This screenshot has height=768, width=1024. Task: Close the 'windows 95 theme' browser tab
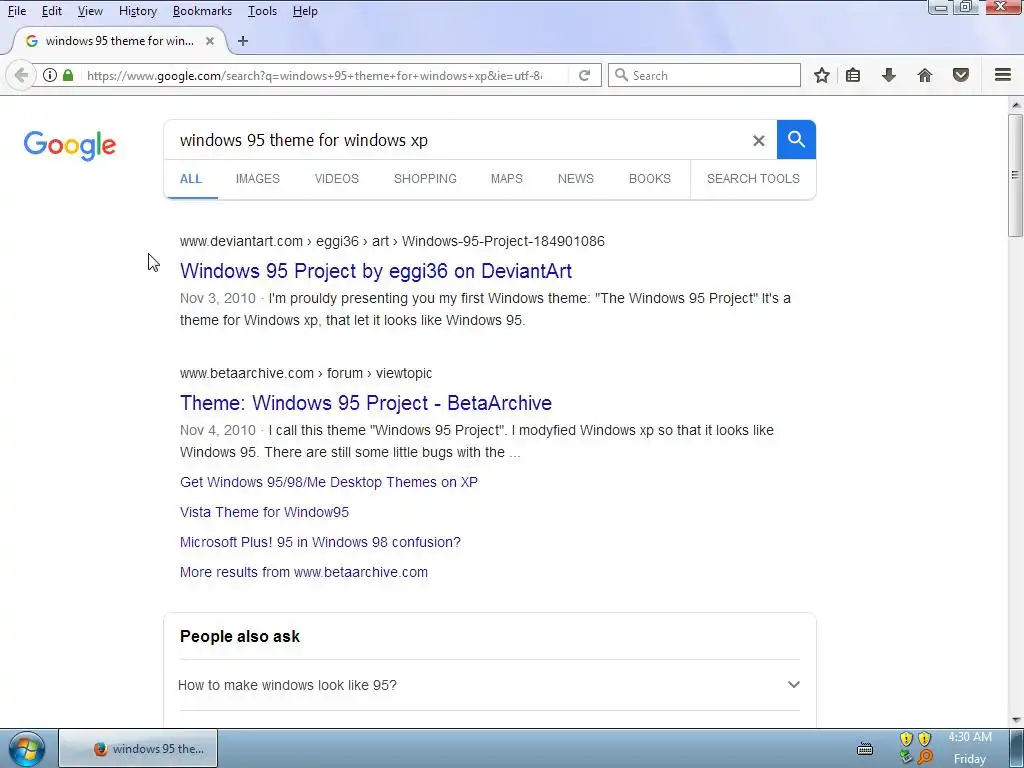click(x=210, y=40)
